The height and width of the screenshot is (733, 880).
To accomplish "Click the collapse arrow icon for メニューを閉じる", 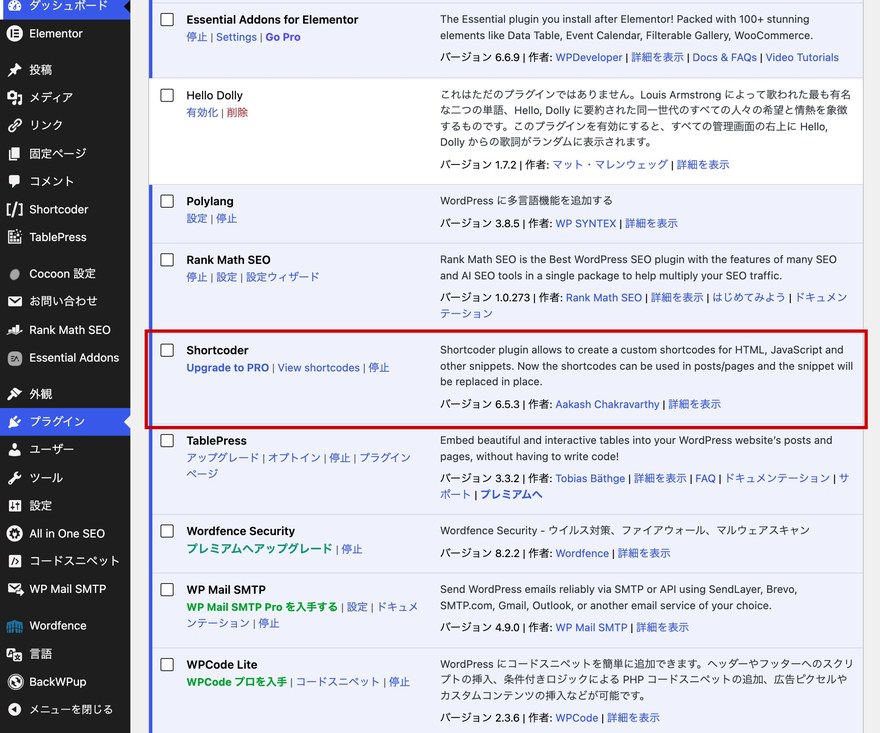I will (15, 709).
